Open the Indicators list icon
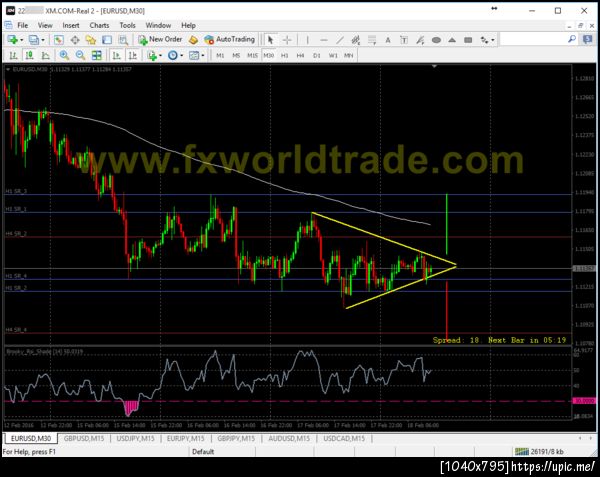 click(152, 56)
